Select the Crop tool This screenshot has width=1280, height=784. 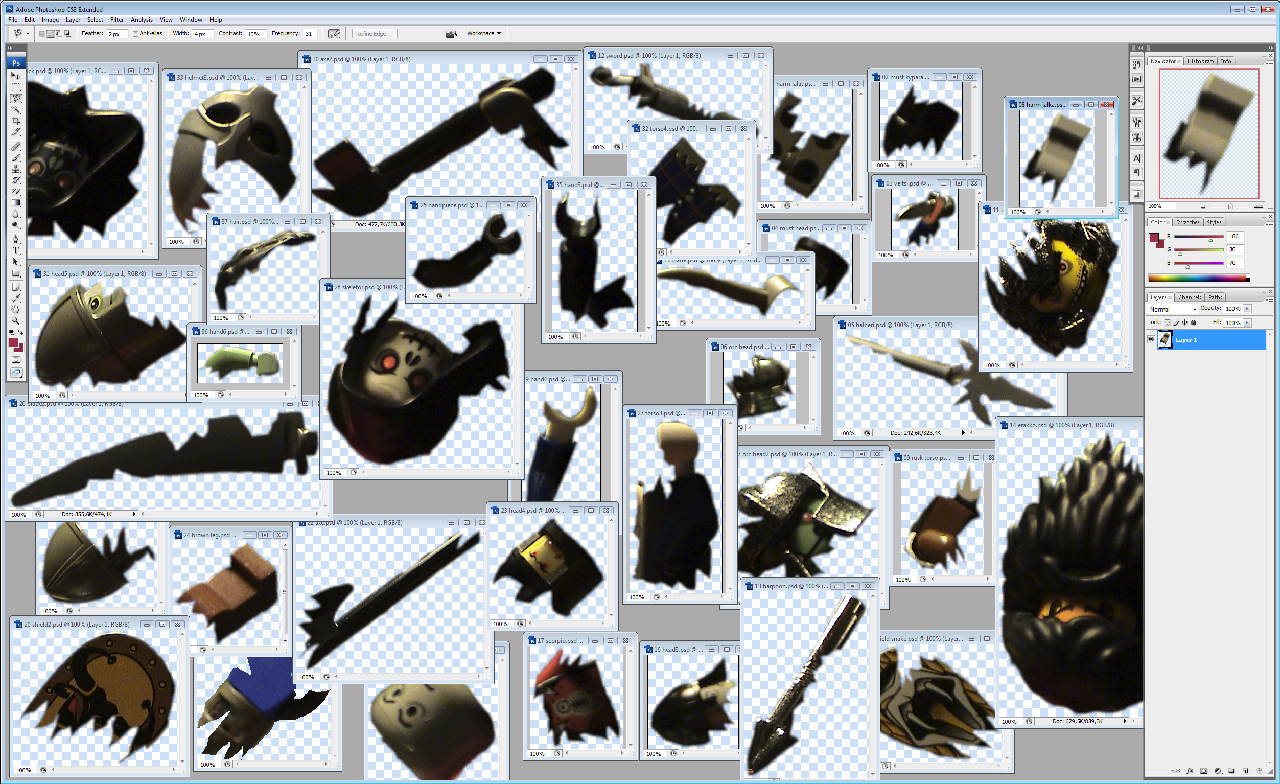tap(16, 121)
